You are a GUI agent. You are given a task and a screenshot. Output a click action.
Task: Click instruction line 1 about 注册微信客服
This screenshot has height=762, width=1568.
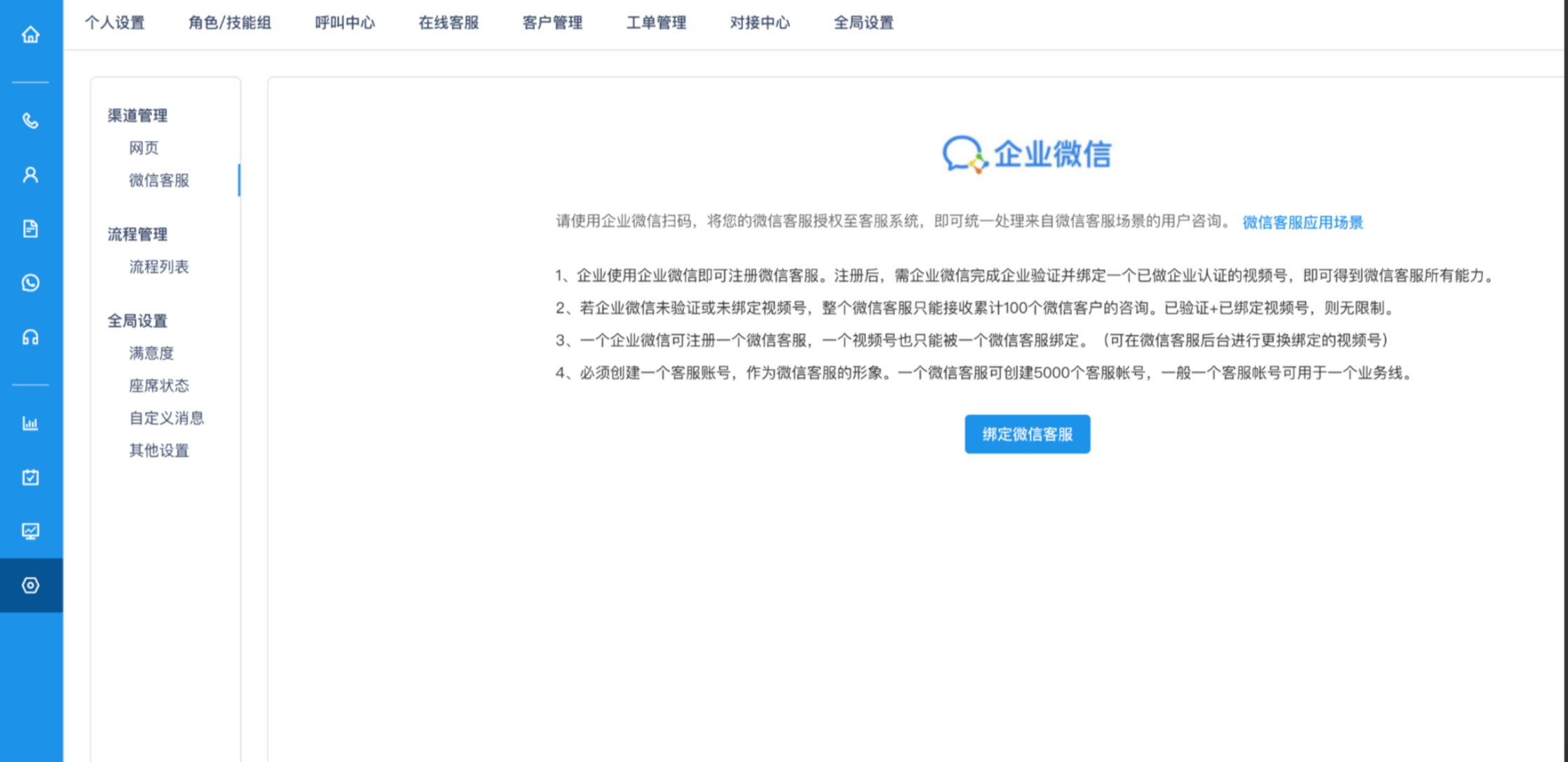pyautogui.click(x=1024, y=275)
